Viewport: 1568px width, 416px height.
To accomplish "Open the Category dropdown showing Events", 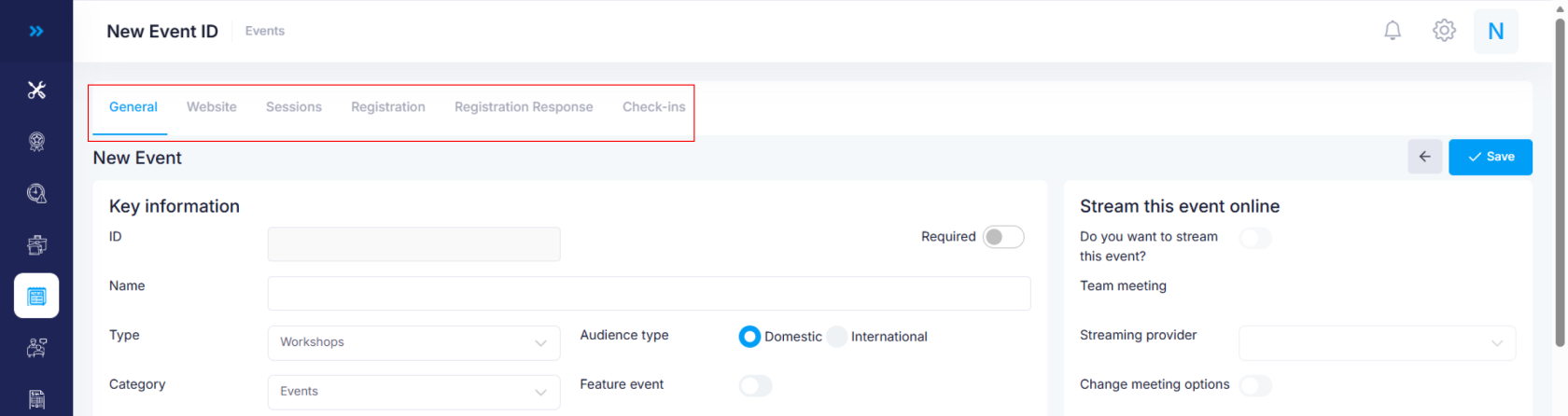I will coord(413,392).
